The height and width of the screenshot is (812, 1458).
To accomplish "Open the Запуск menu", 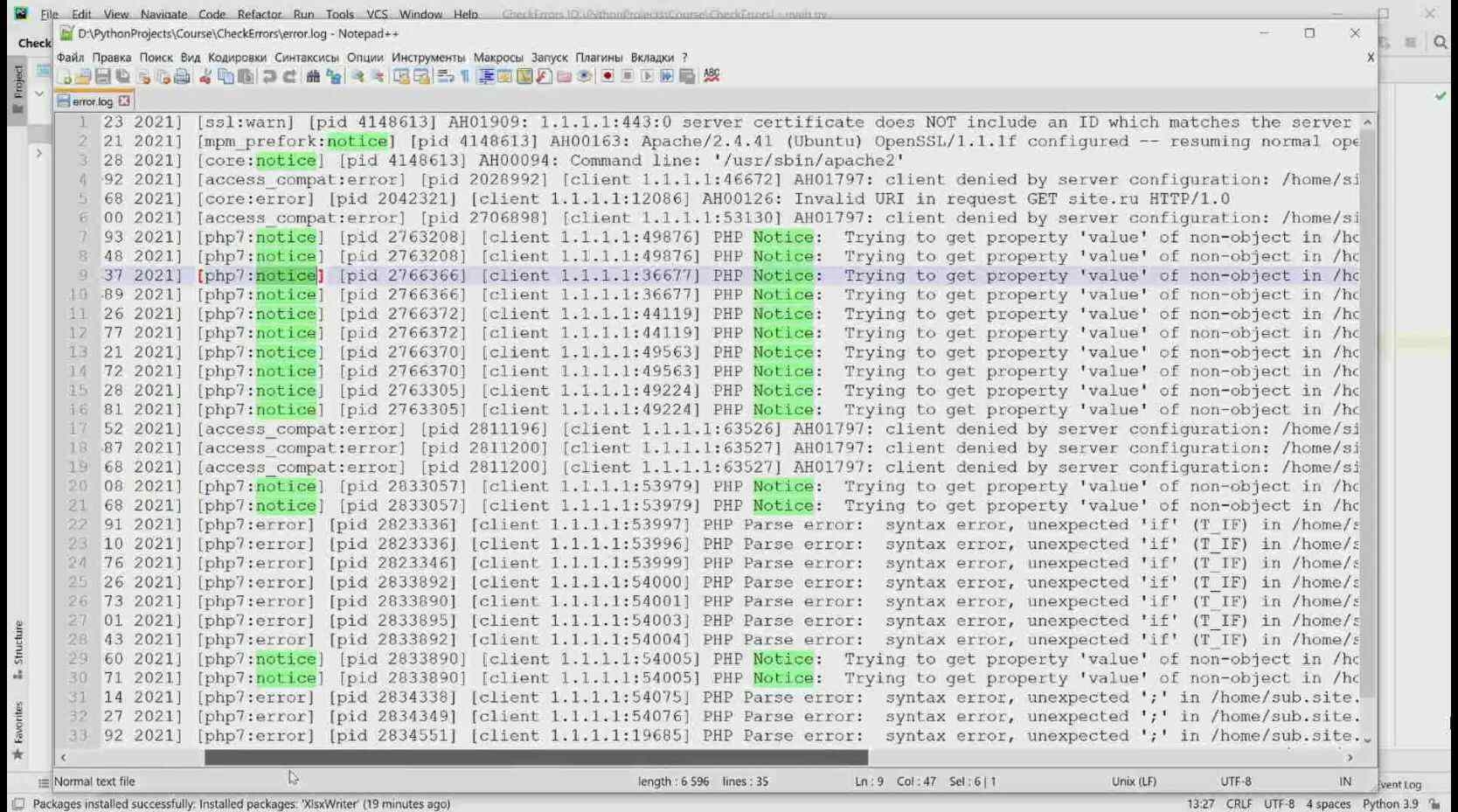I will click(549, 57).
